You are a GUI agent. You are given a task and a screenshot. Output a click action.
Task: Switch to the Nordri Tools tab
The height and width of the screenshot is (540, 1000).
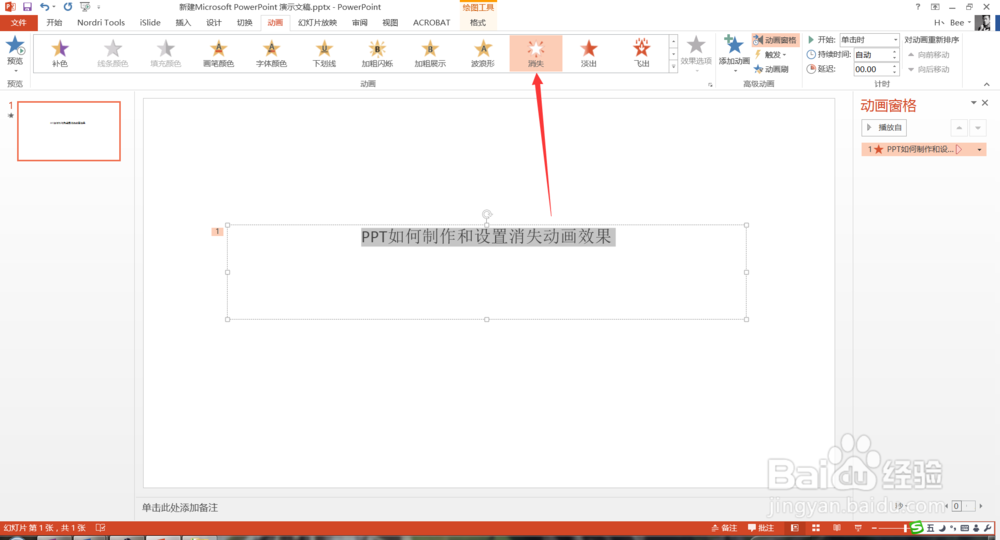101,22
